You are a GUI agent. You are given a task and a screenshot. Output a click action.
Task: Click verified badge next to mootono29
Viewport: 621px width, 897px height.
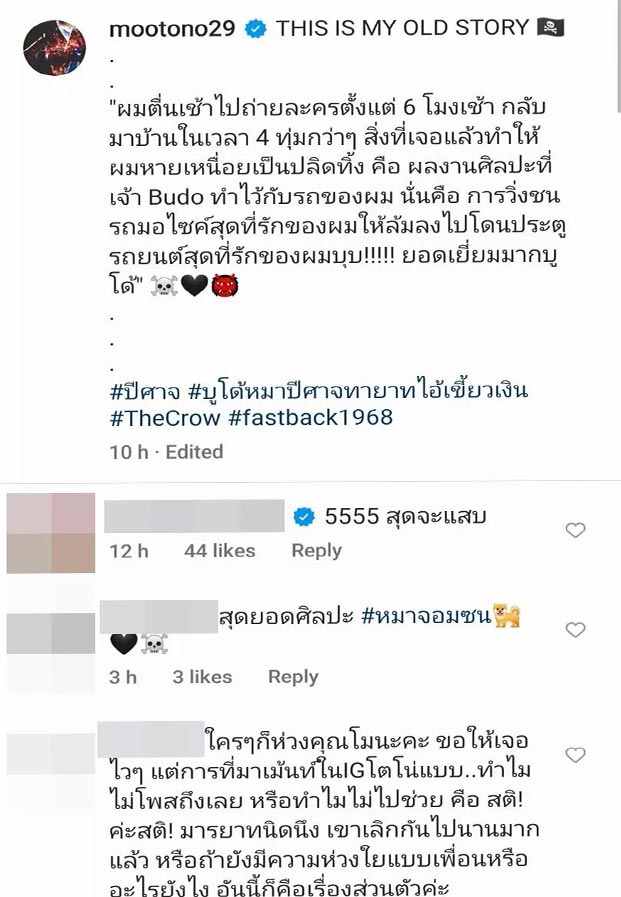click(256, 29)
